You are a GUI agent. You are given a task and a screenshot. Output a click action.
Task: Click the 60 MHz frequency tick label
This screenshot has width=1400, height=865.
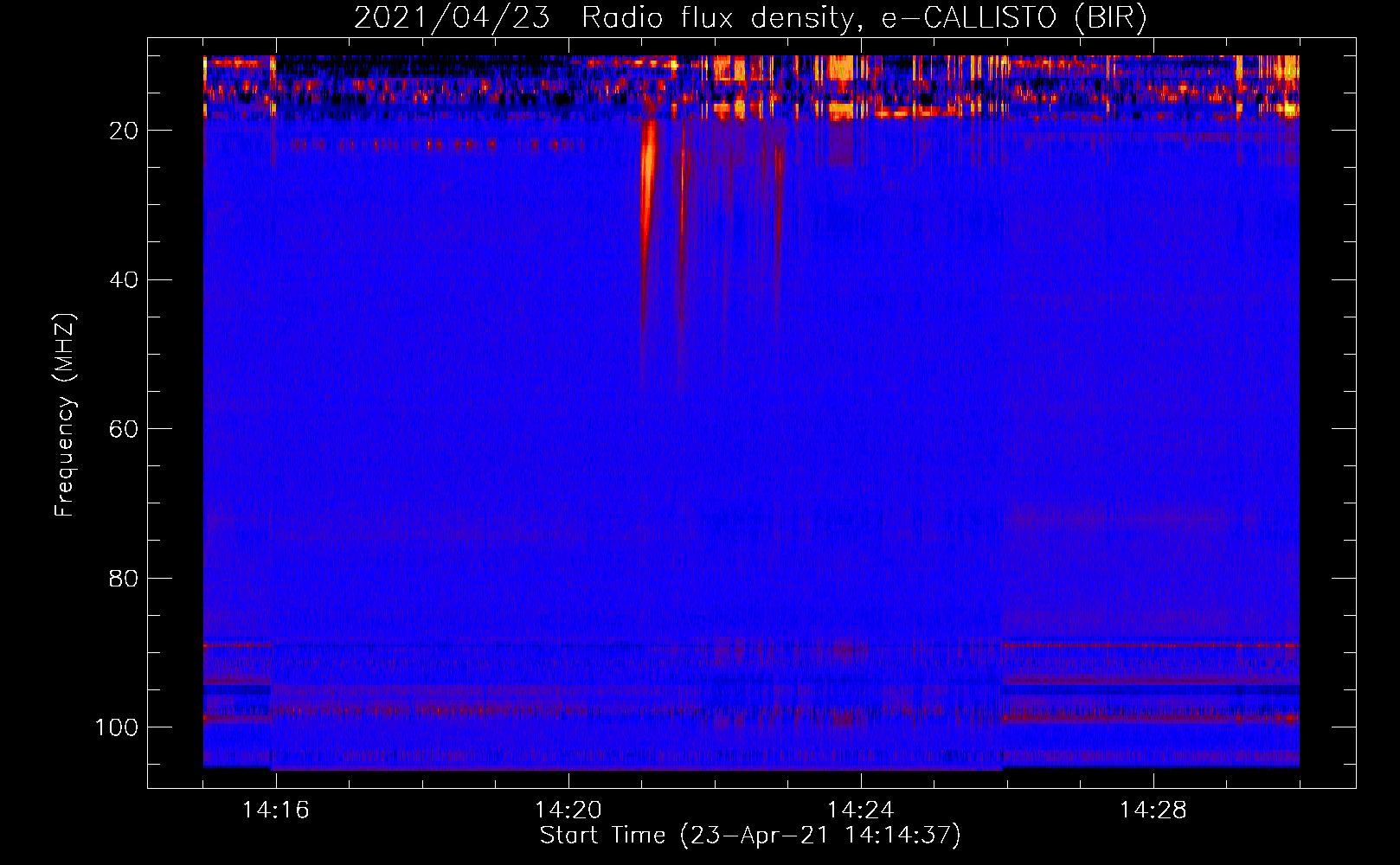pos(124,429)
